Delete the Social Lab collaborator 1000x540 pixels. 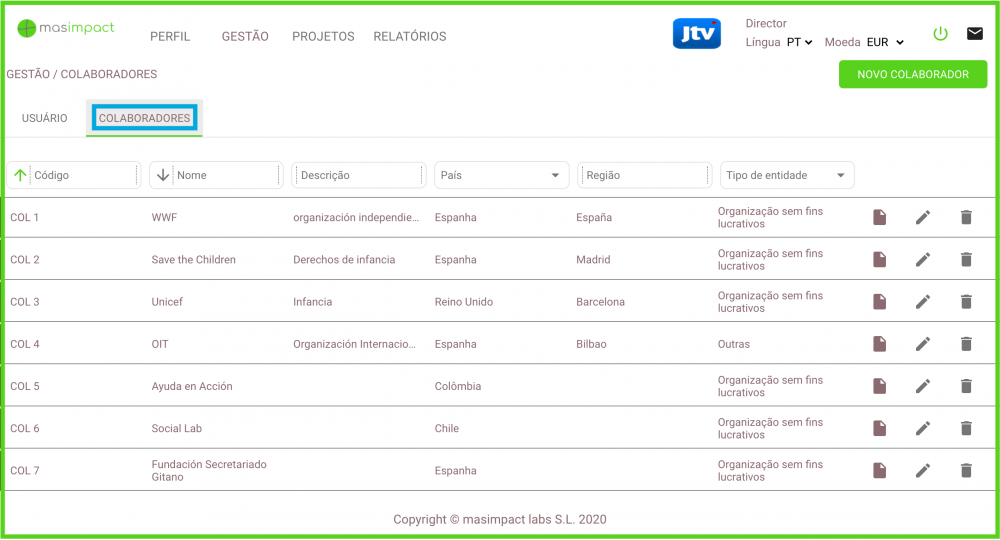[x=966, y=428]
